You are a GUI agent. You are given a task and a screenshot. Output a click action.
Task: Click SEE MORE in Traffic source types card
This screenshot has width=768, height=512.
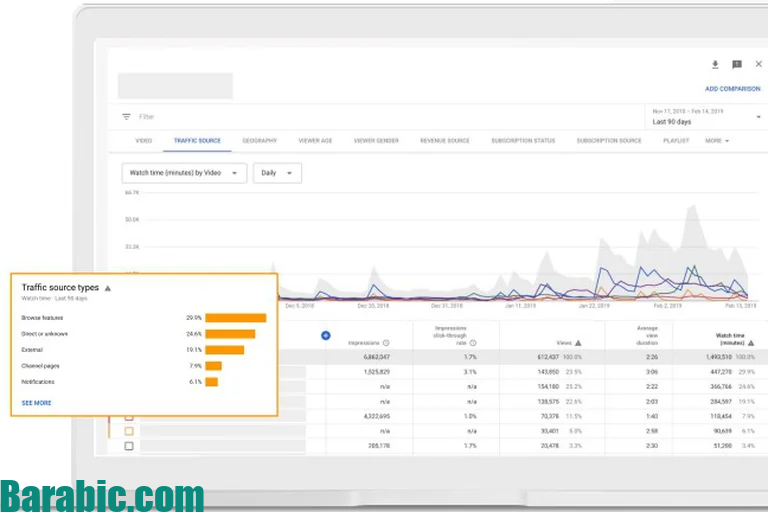[x=36, y=403]
